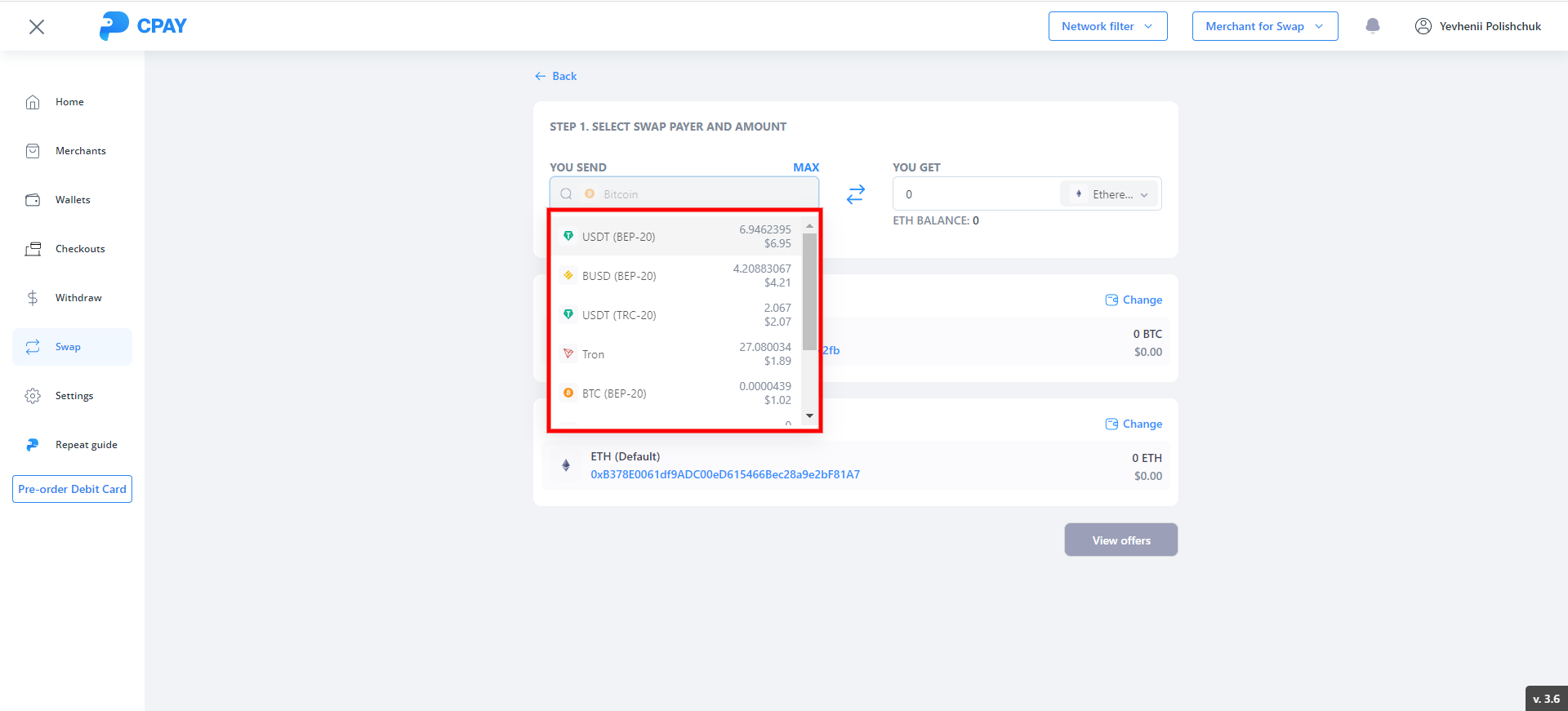The width and height of the screenshot is (1568, 711).
Task: Choose Tron from the currency list
Action: point(594,354)
